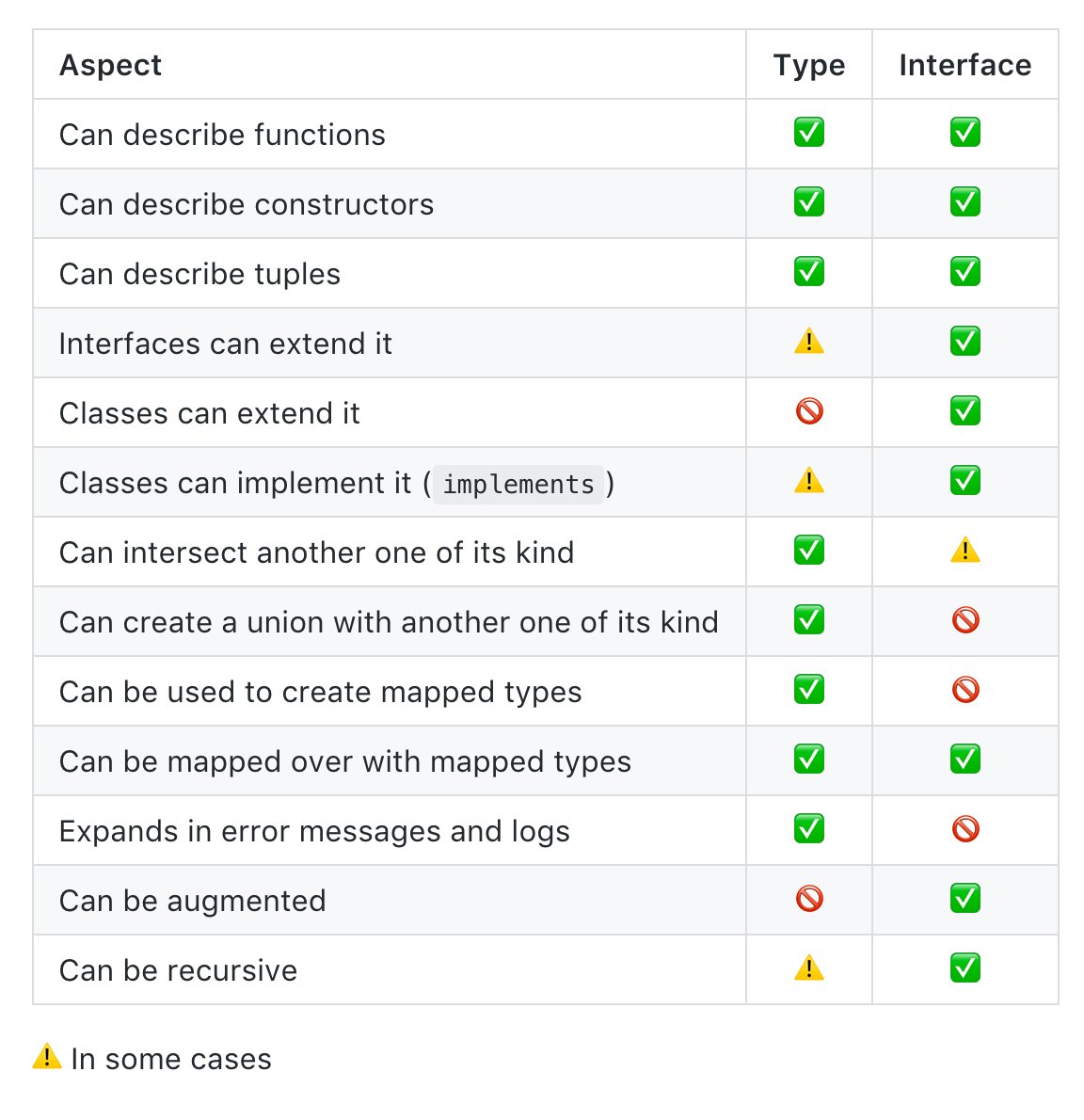Click the 'Interface' column header
Viewport: 1084px width, 1120px height.
click(x=965, y=65)
